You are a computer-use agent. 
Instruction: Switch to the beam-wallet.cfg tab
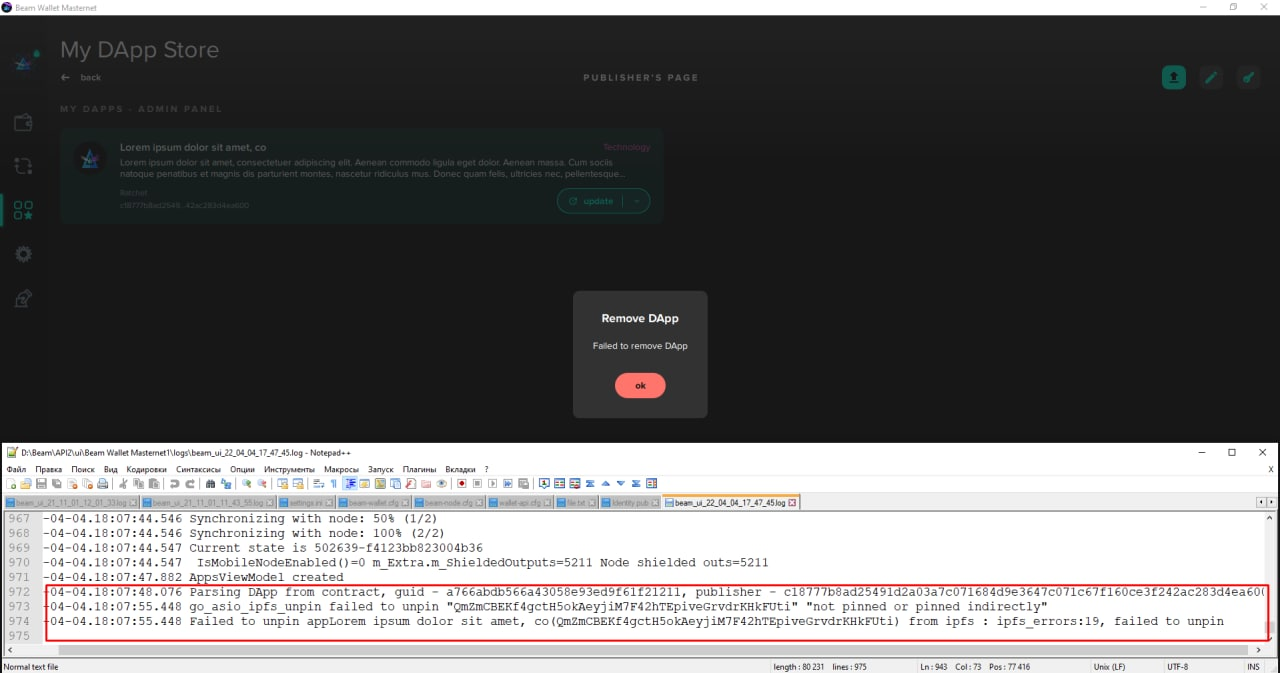click(372, 502)
